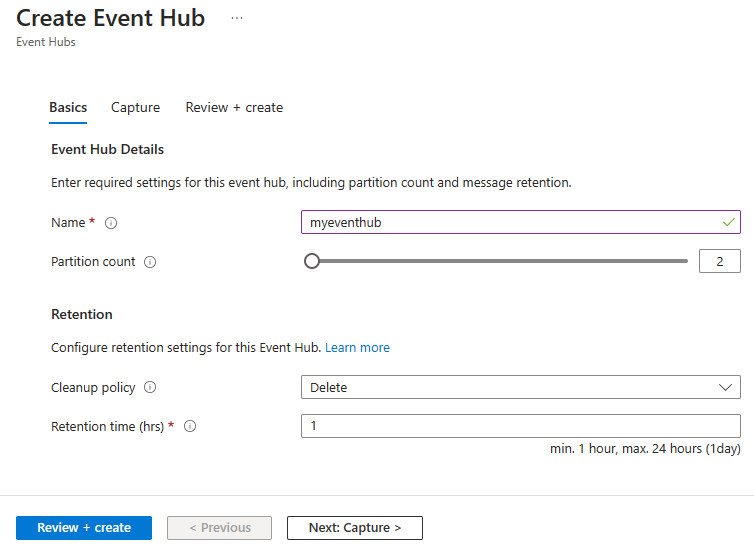Focus the Name field containing myeventhub

click(x=510, y=222)
